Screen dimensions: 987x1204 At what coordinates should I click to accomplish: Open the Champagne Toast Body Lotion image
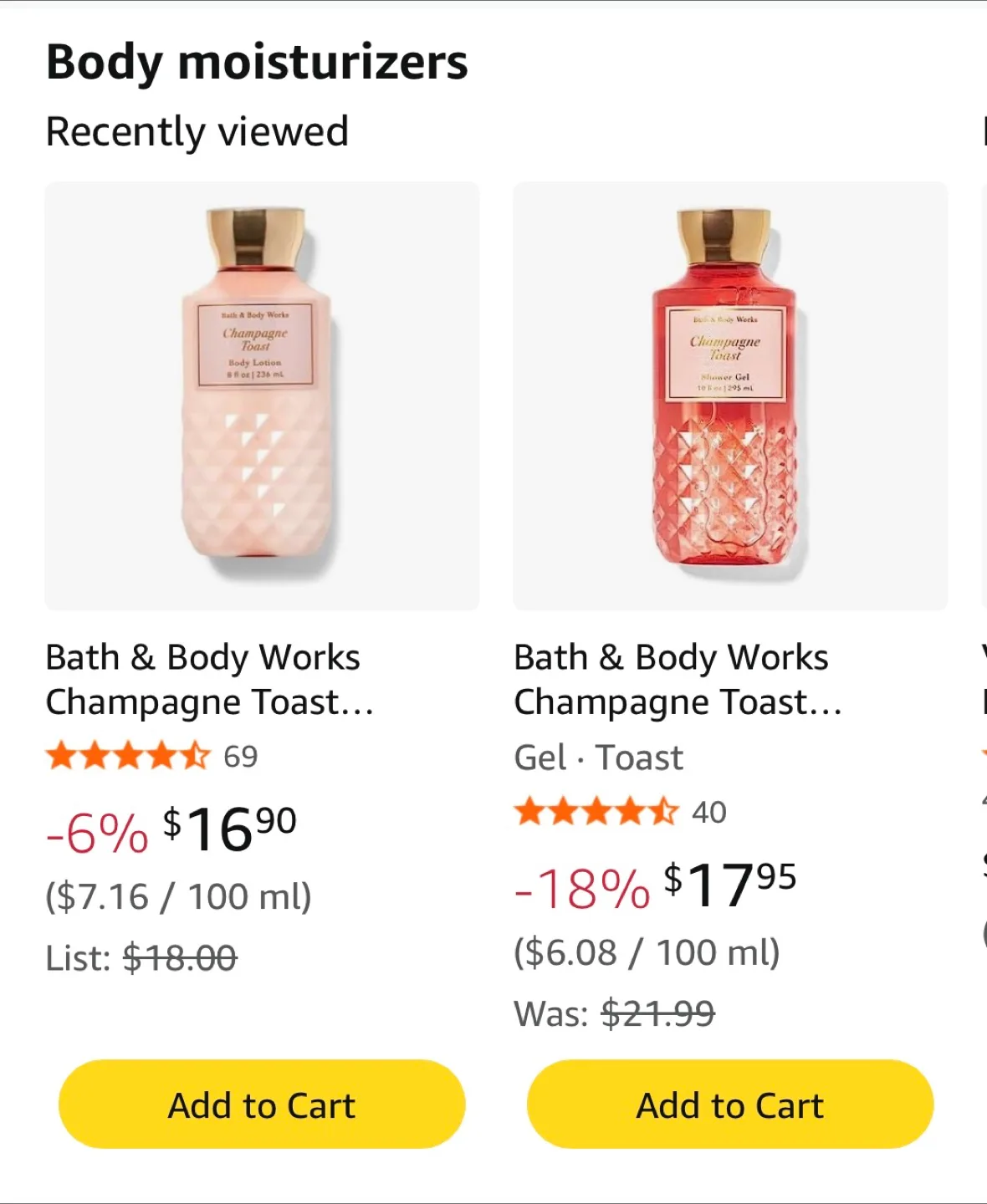pyautogui.click(x=262, y=395)
